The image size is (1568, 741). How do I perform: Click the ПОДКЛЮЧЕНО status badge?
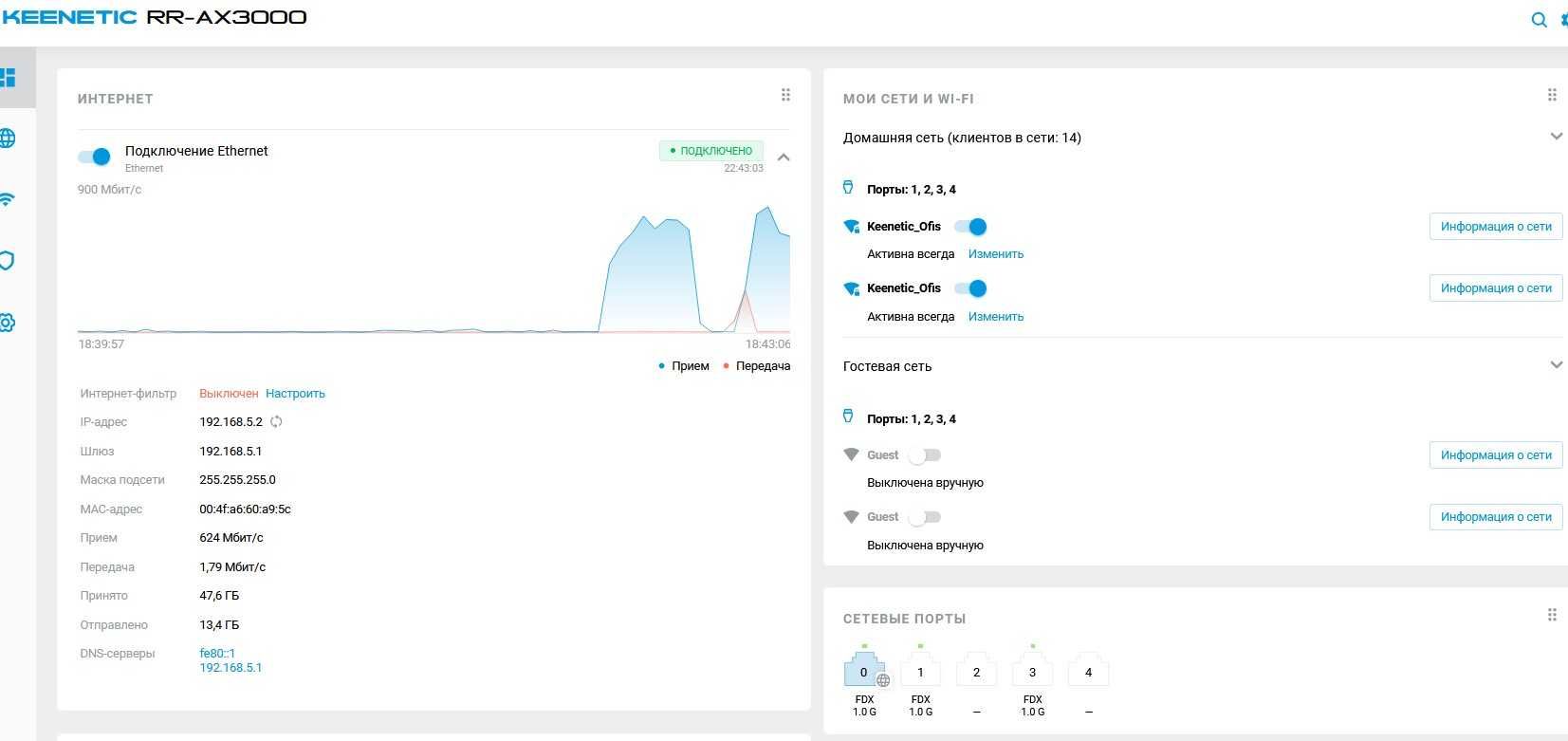(711, 151)
